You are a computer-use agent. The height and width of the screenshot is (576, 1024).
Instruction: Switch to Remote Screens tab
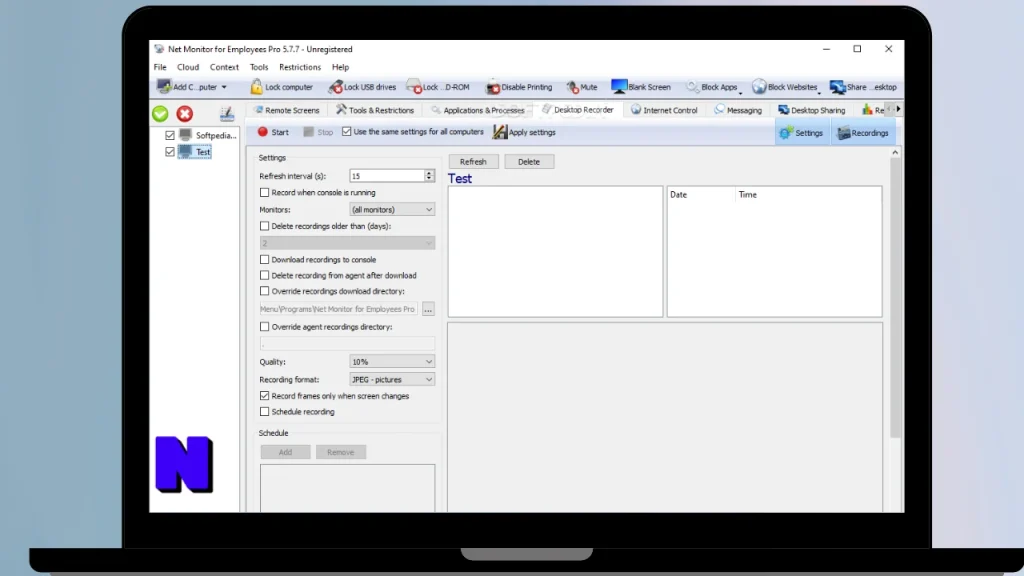(x=286, y=110)
